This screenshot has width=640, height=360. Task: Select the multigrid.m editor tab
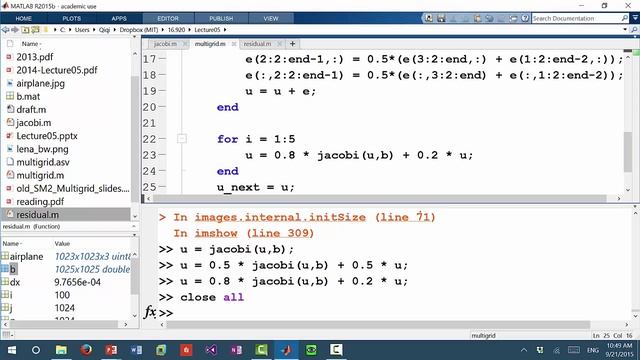(210, 44)
